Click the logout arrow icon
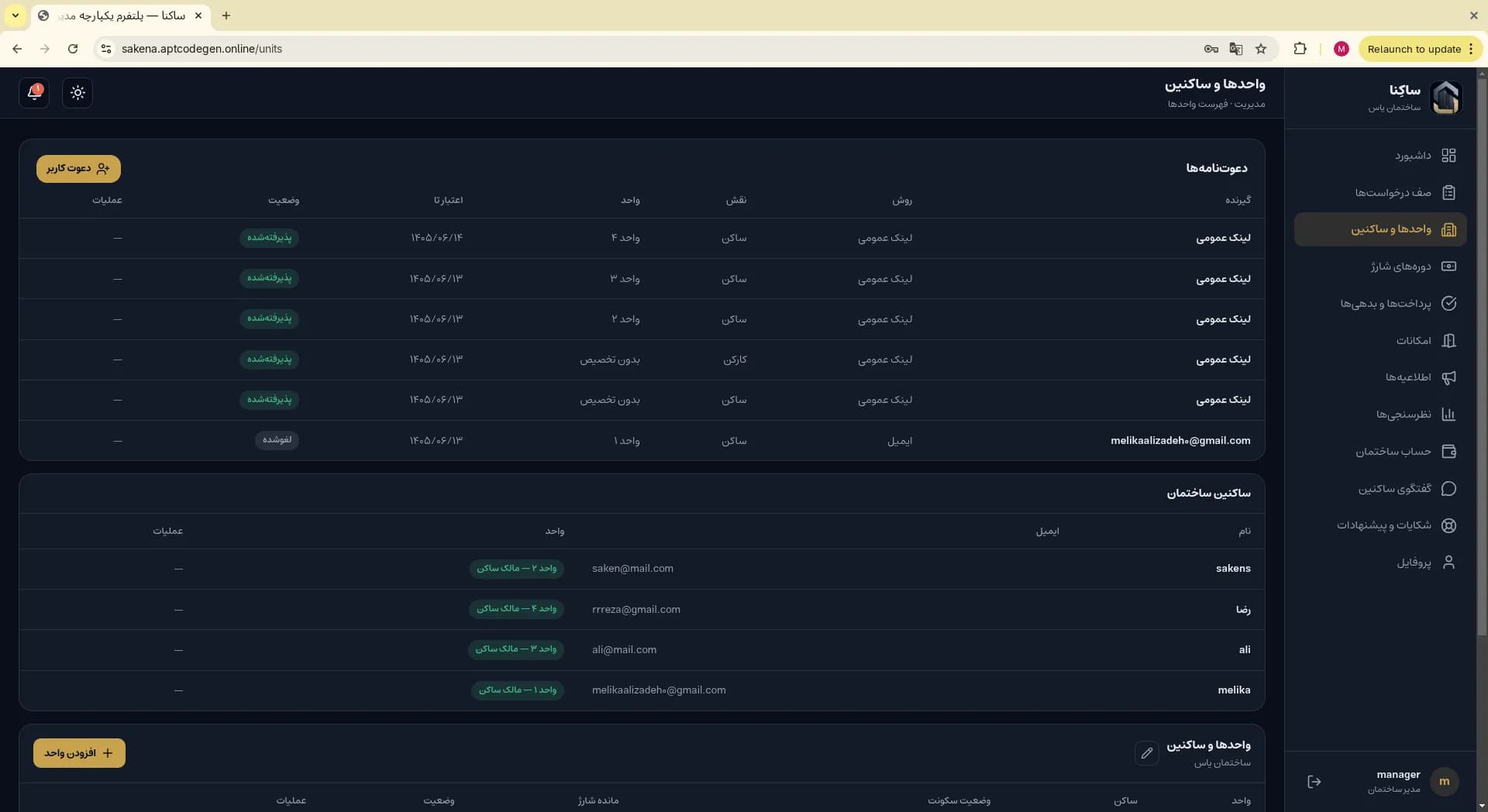The height and width of the screenshot is (812, 1488). click(x=1314, y=782)
